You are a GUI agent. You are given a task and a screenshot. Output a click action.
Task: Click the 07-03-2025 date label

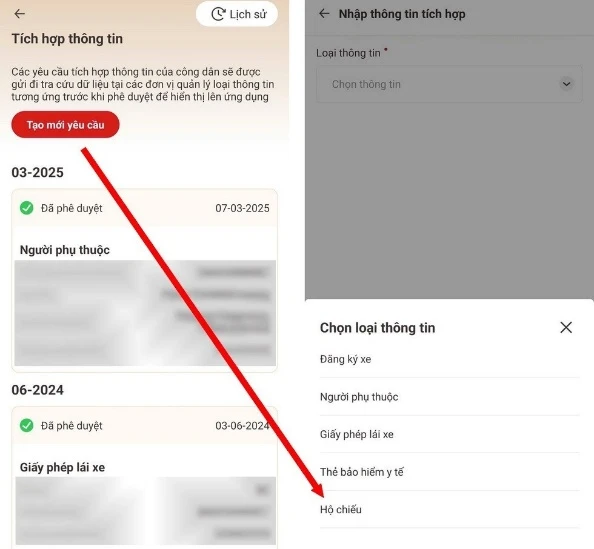tap(242, 208)
